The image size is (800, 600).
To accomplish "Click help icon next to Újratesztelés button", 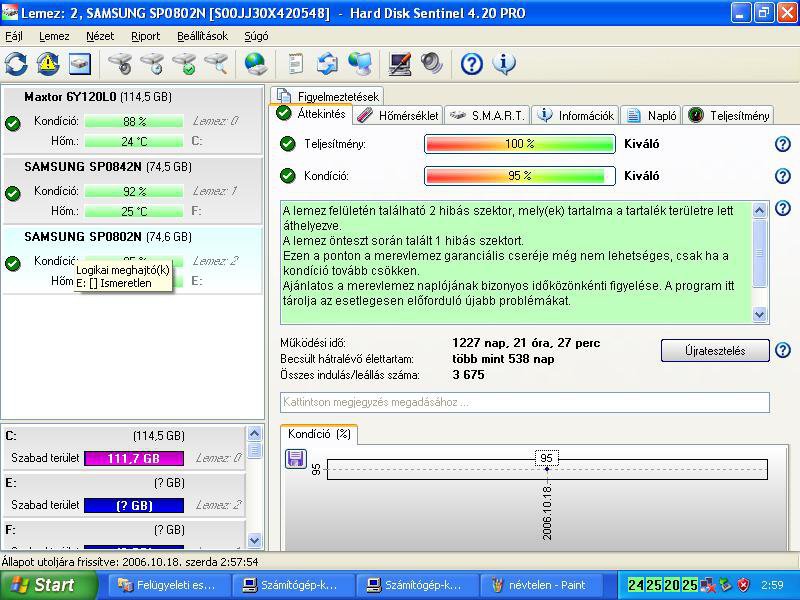I will pos(783,351).
